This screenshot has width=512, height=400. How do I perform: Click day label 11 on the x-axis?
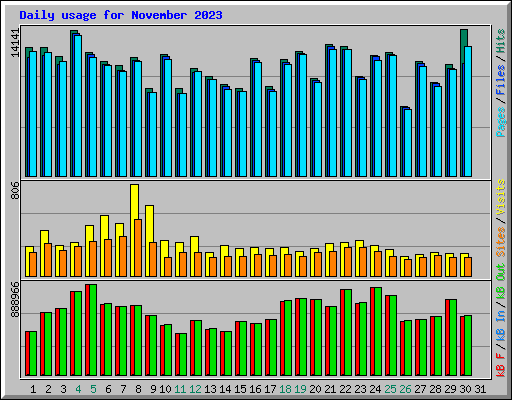180,389
